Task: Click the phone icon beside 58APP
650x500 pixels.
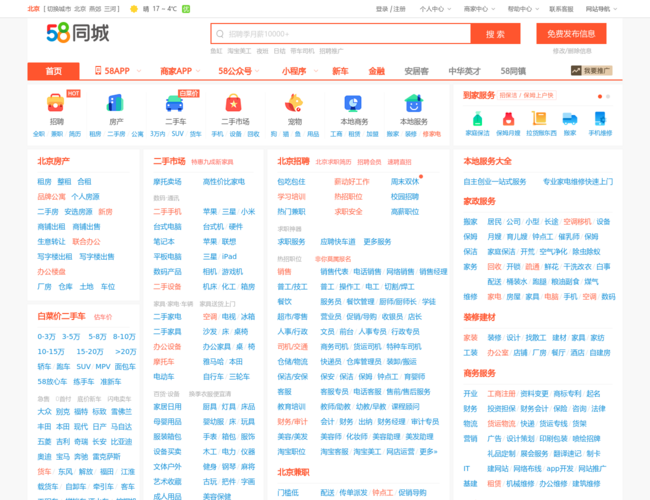Action: pos(98,70)
